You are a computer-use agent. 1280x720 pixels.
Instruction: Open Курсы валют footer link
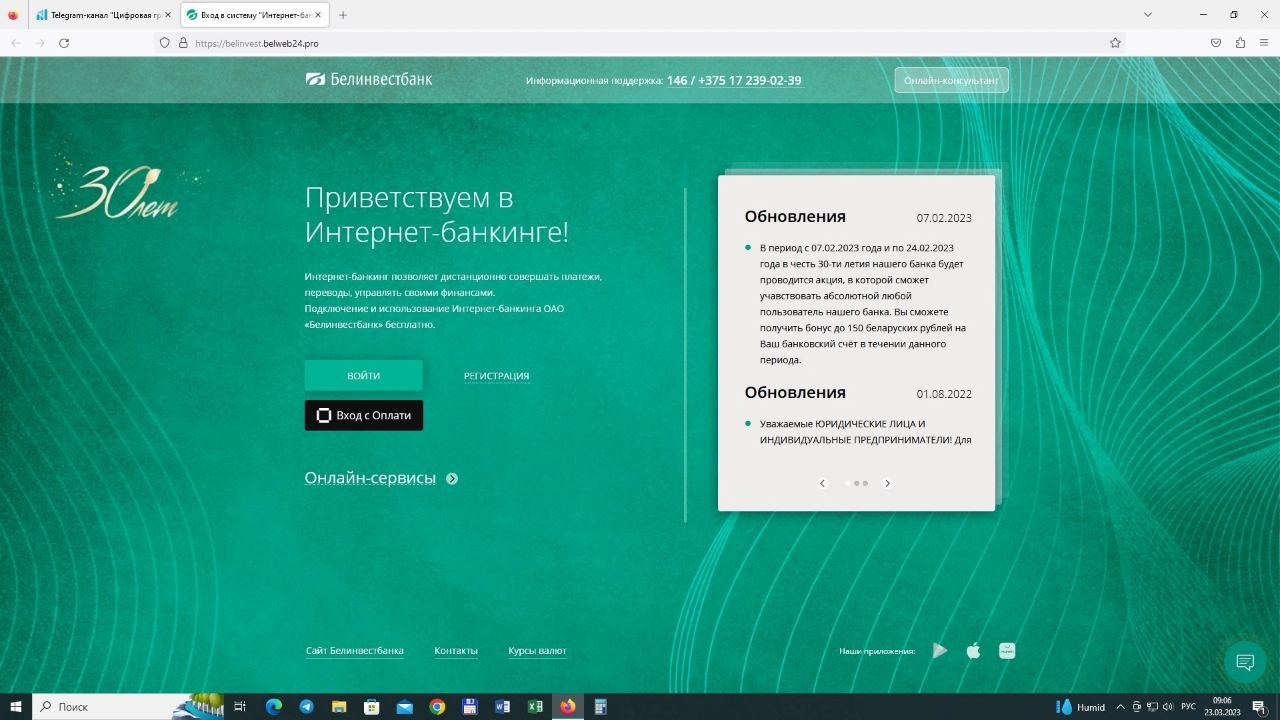coord(537,651)
